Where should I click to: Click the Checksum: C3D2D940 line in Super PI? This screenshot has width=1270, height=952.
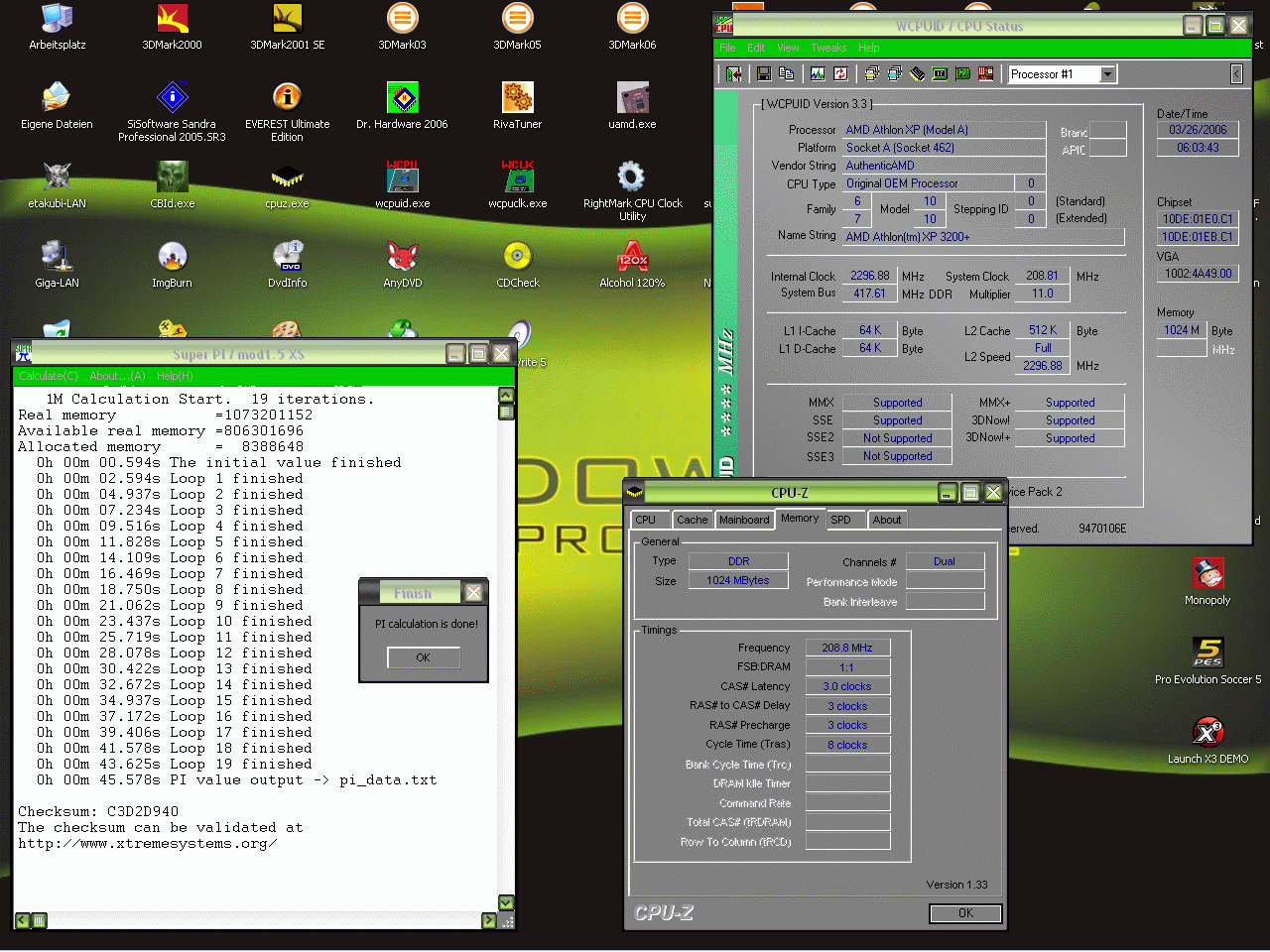(x=98, y=811)
